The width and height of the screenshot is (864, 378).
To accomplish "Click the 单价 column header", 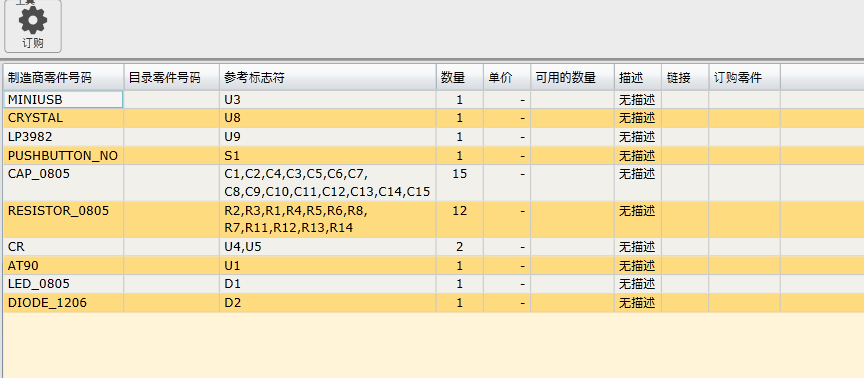I will (x=507, y=78).
